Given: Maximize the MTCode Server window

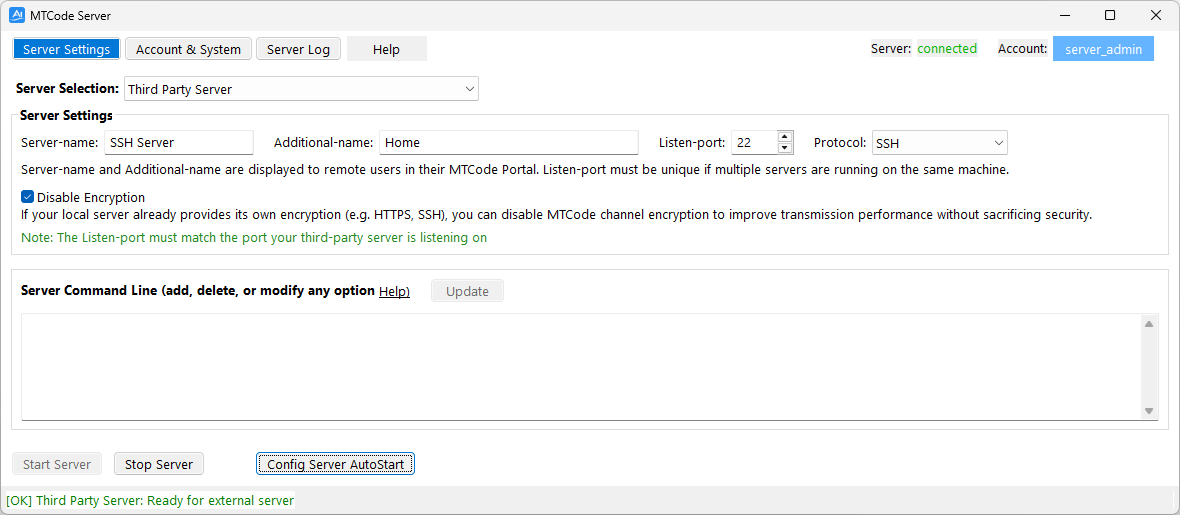Looking at the screenshot, I should (x=1110, y=15).
